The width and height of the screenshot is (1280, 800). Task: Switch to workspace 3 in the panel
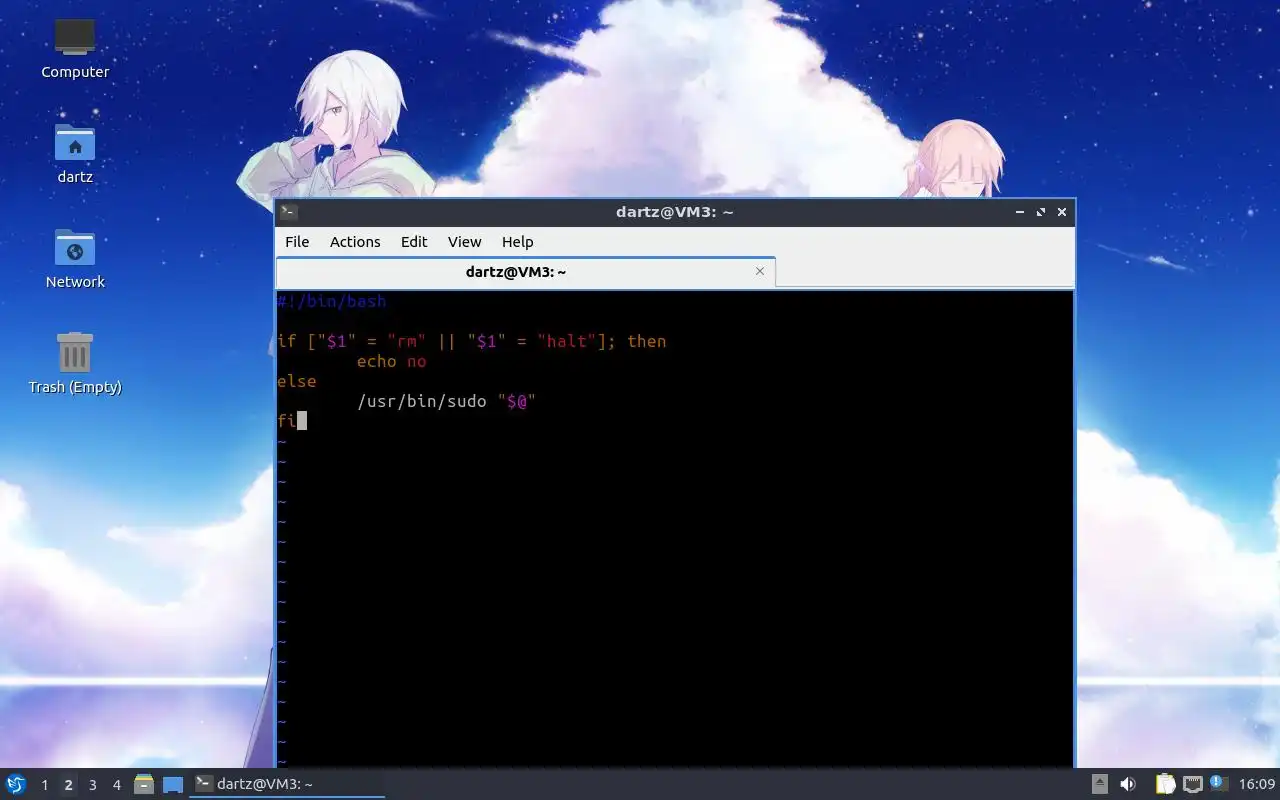click(92, 785)
